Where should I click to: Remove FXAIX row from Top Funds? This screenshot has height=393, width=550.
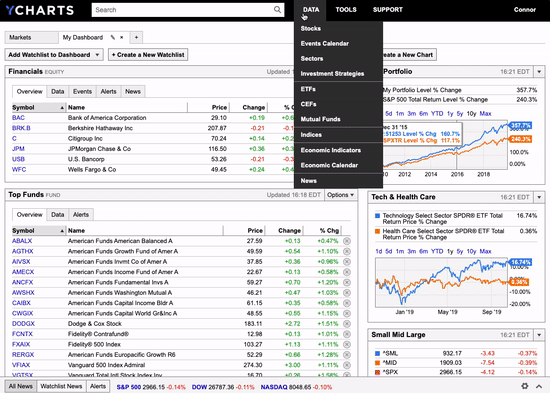click(347, 344)
